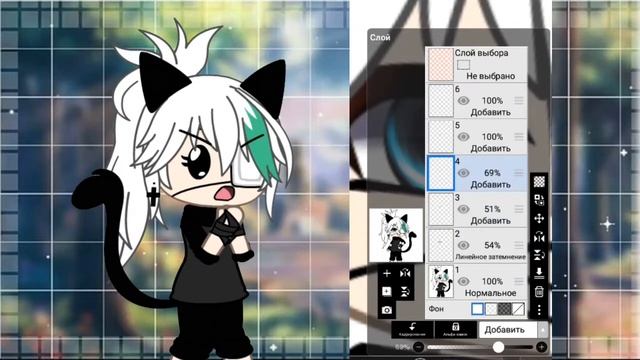Delete layer with the trash can icon

click(x=539, y=291)
